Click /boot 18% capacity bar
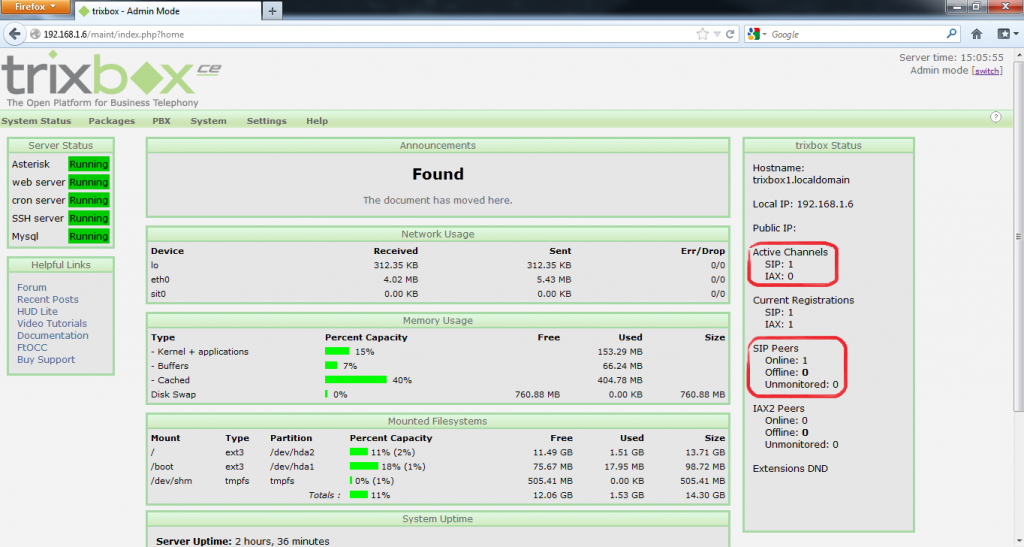 point(364,466)
